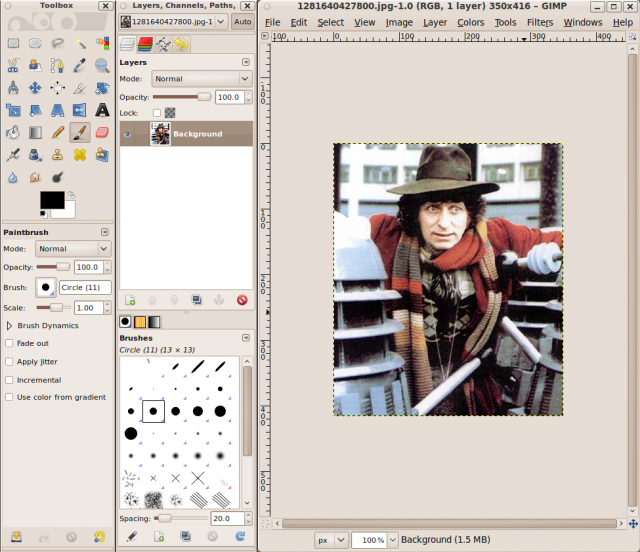640x552 pixels.
Task: Click the Auto button in Layers dock
Action: (x=242, y=21)
